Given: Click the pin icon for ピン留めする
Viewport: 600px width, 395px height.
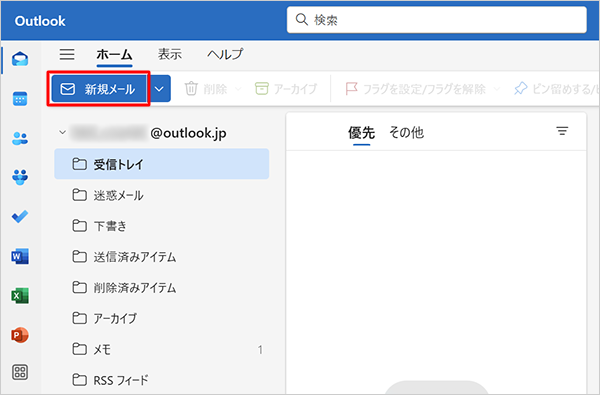Looking at the screenshot, I should (521, 89).
